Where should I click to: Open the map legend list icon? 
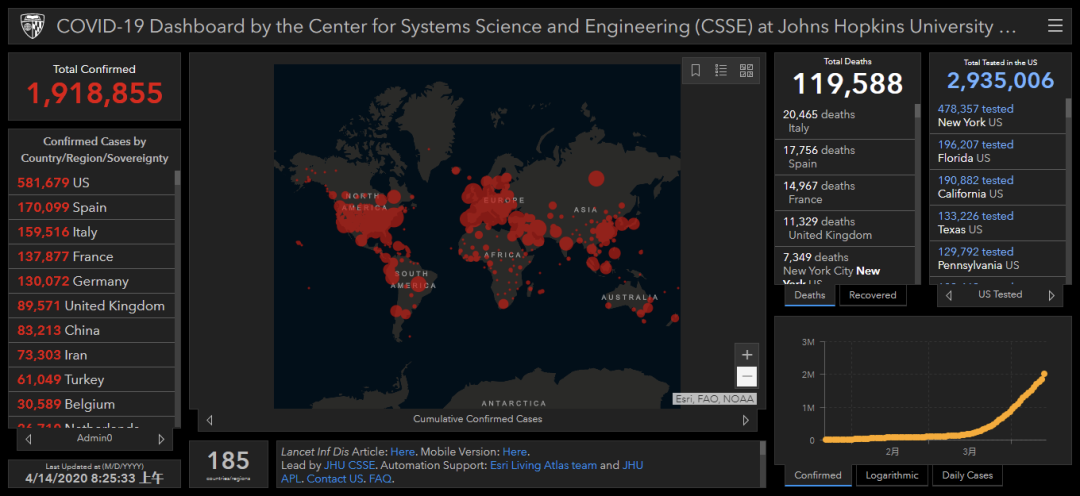tap(721, 70)
